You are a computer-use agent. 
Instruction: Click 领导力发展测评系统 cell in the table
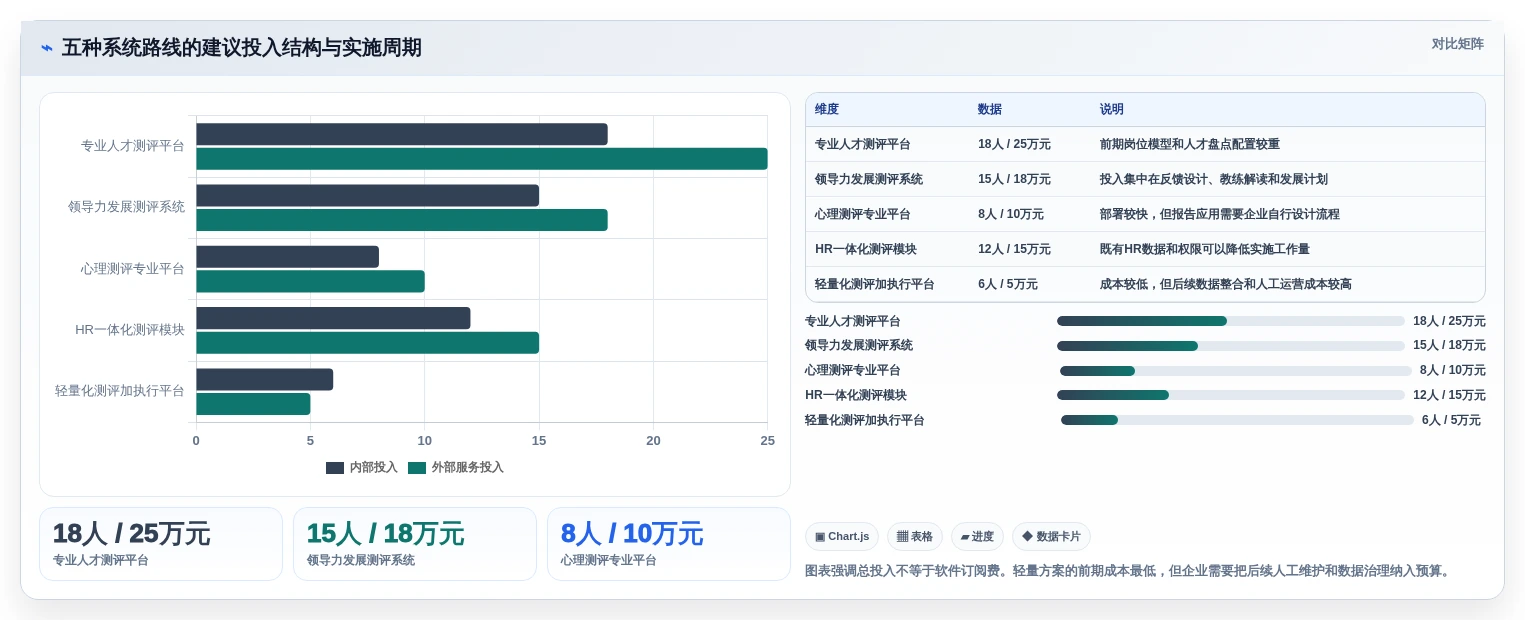pyautogui.click(x=869, y=179)
